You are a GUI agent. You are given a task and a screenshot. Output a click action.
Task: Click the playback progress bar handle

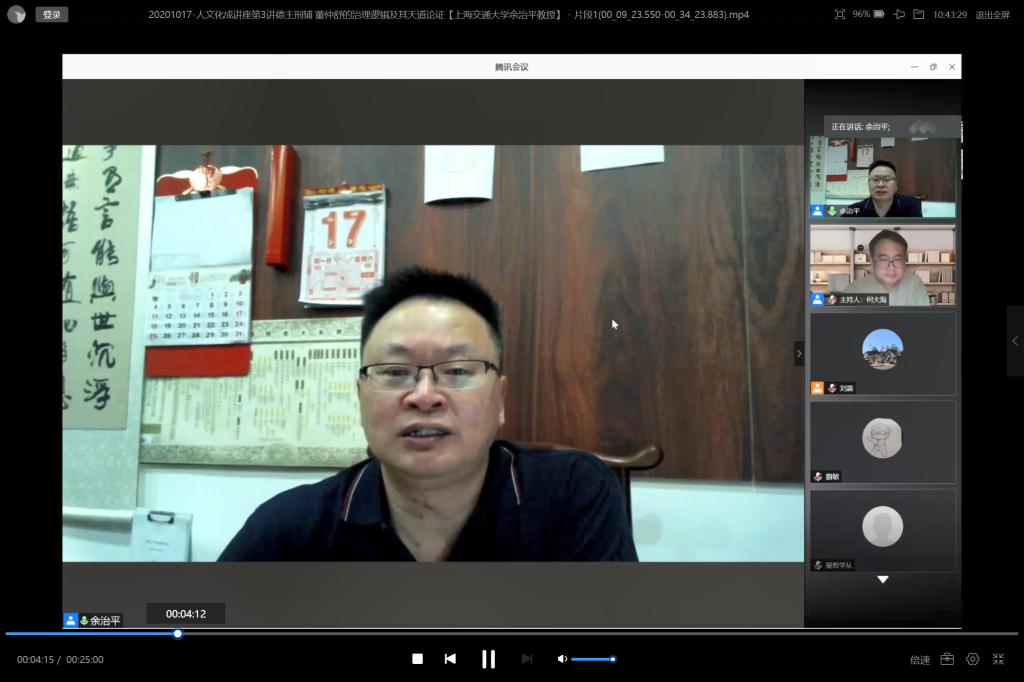178,633
